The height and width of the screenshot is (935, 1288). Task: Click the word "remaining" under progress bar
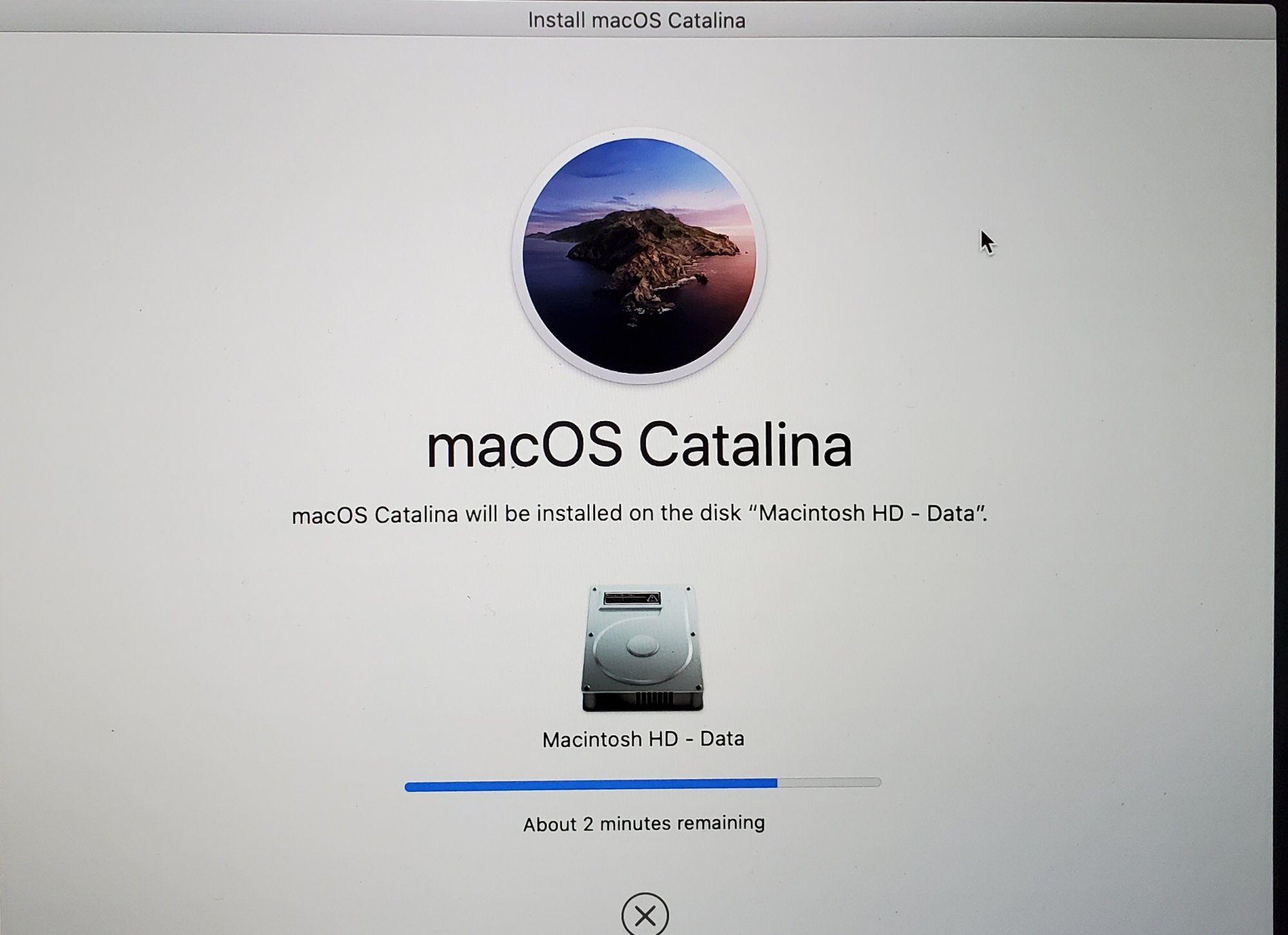point(720,823)
